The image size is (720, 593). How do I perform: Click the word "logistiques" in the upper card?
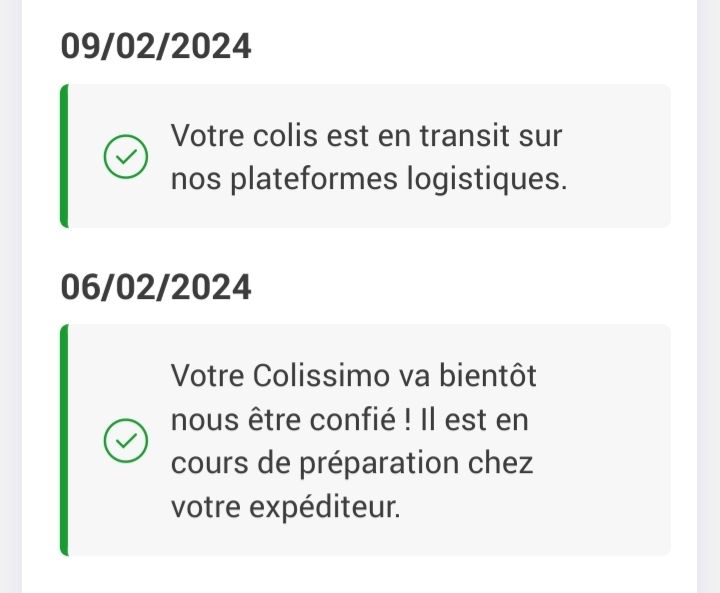click(x=487, y=180)
